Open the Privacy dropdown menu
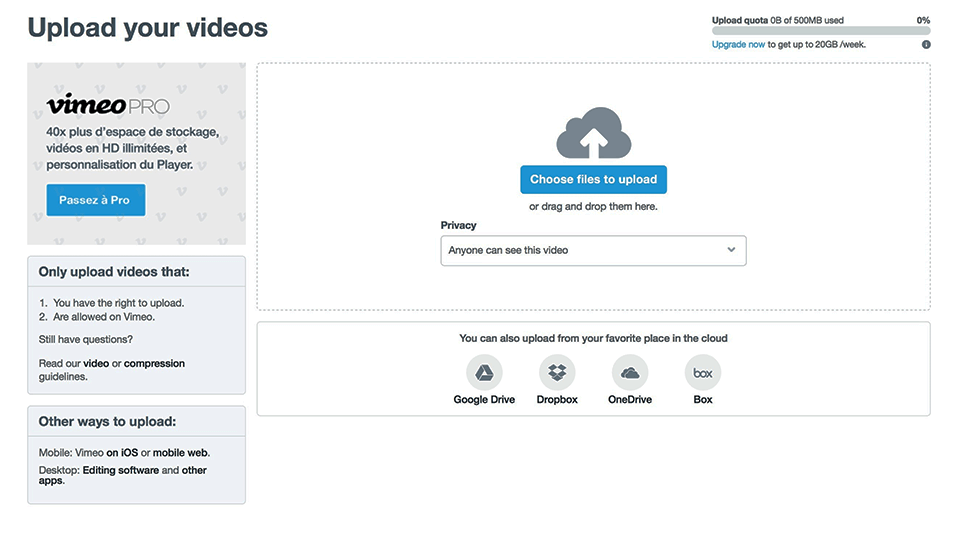This screenshot has height=534, width=960. pyautogui.click(x=593, y=250)
